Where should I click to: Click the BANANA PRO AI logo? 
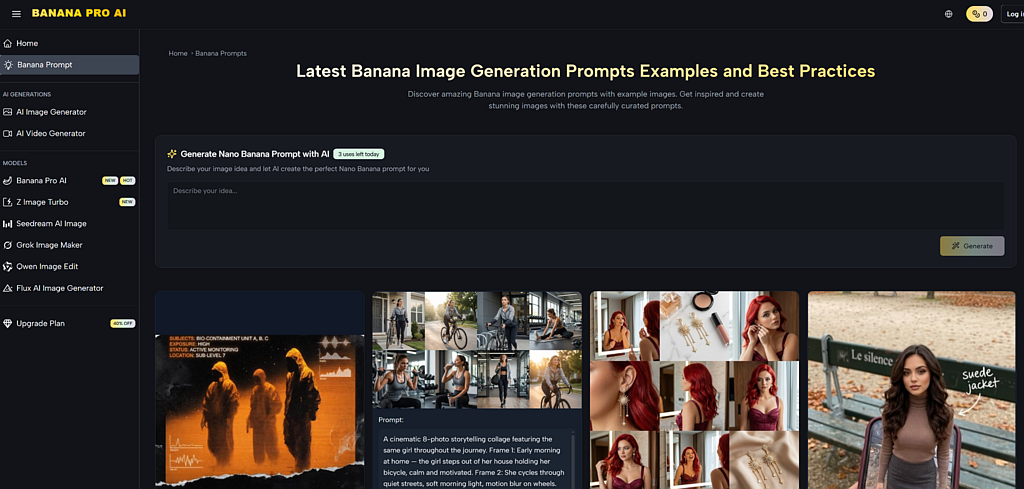coord(79,14)
